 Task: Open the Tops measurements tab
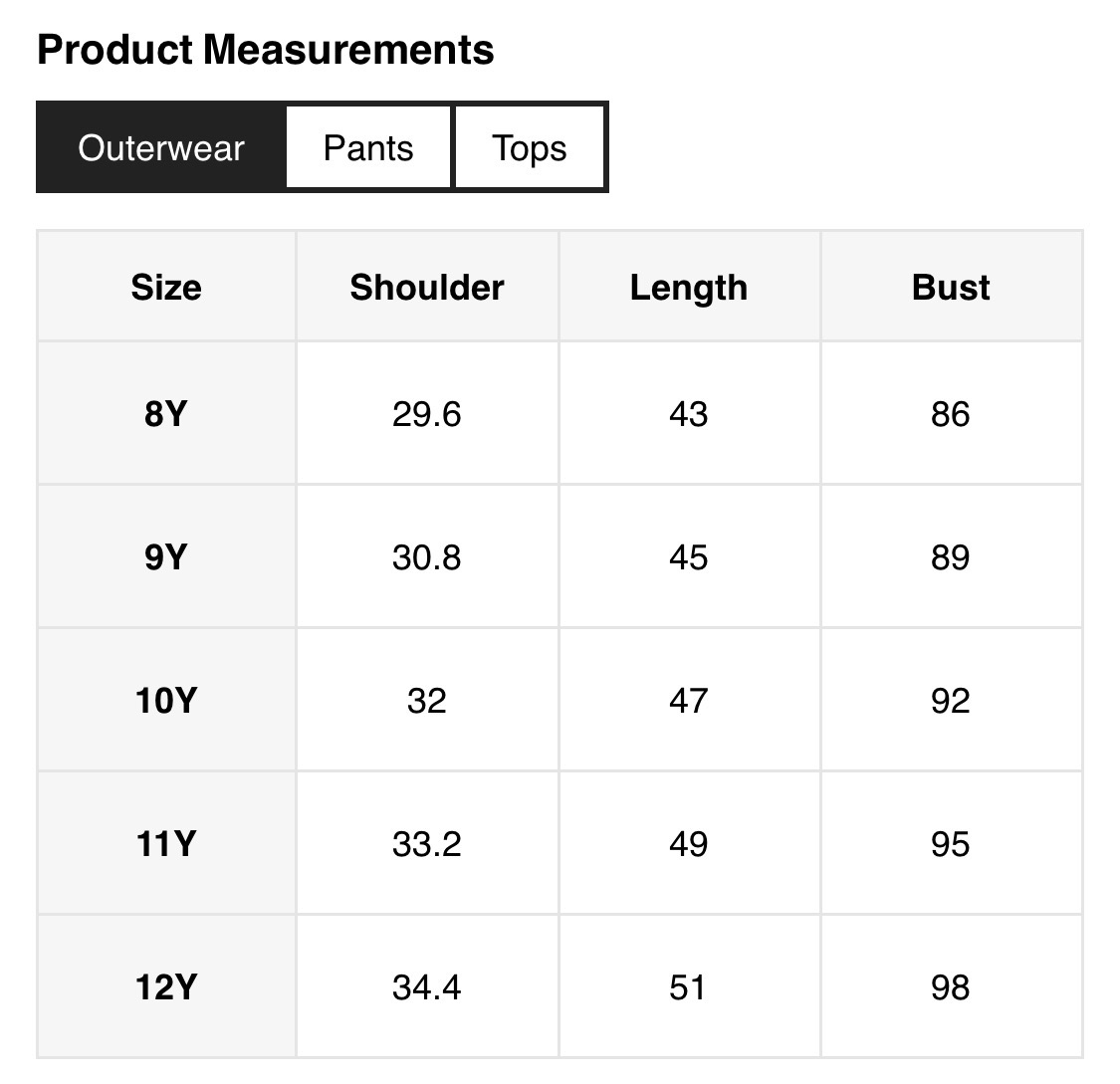point(530,148)
